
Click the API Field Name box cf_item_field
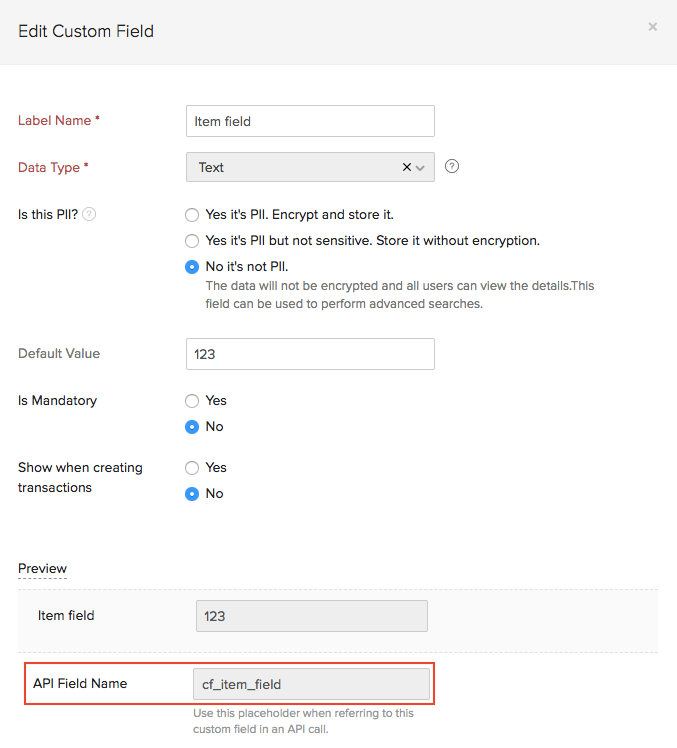coord(311,685)
